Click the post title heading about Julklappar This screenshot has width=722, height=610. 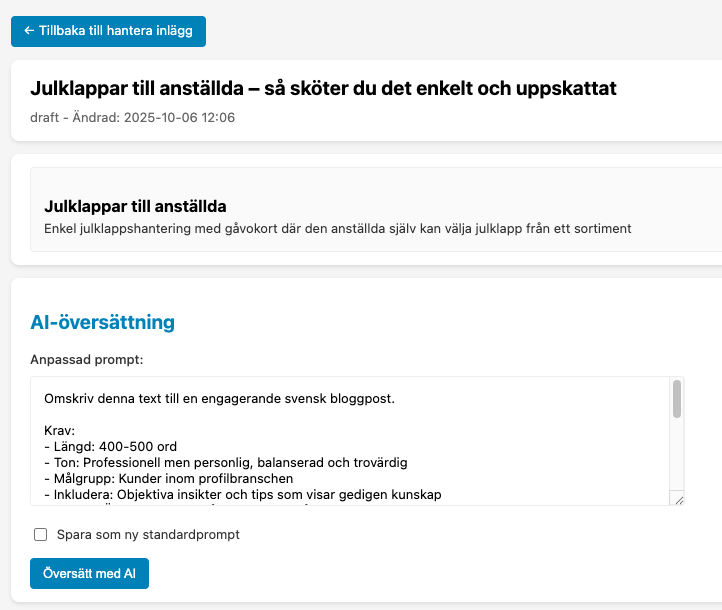pyautogui.click(x=323, y=89)
